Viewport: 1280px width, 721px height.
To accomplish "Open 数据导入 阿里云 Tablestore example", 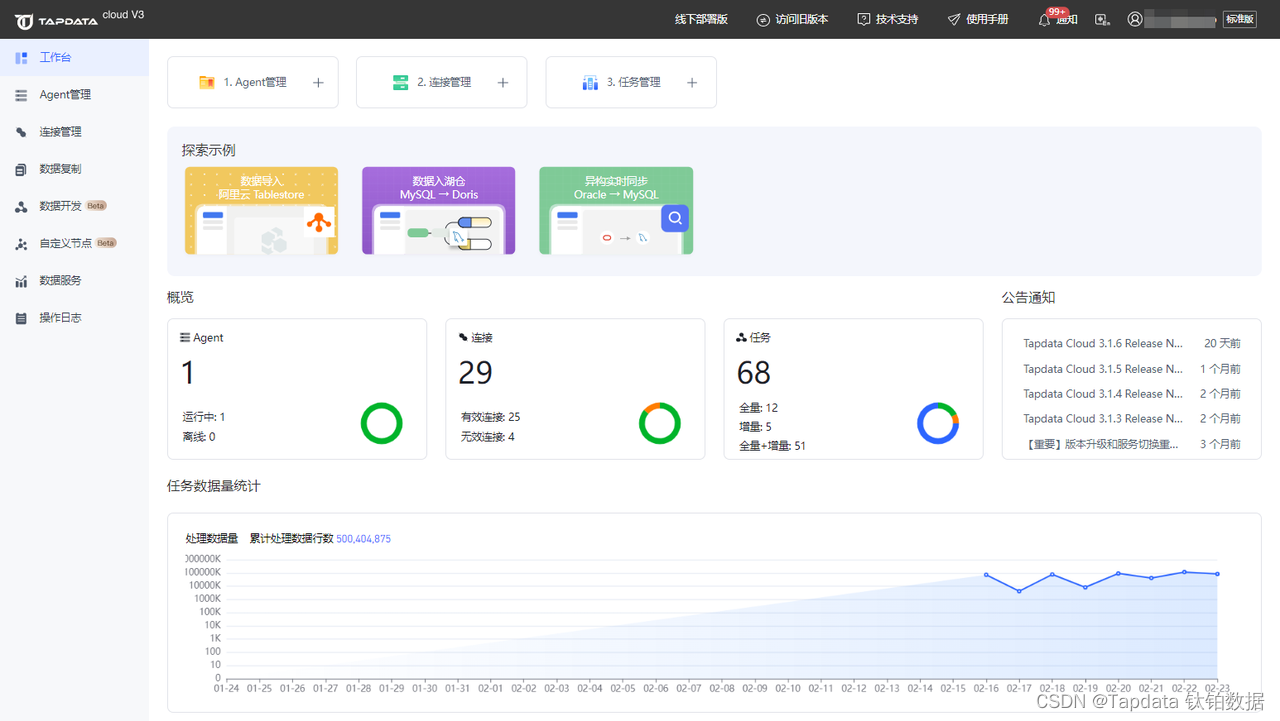I will coord(262,211).
